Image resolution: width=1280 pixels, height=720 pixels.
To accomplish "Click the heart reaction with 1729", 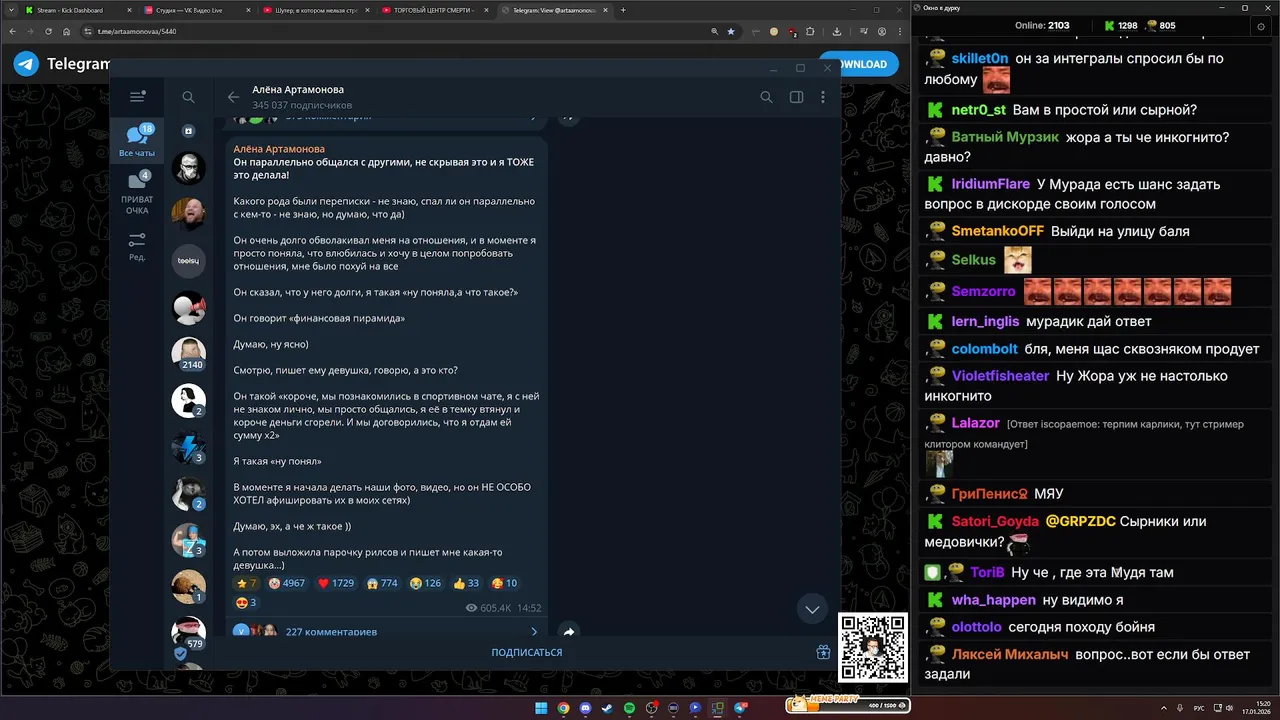I will click(x=335, y=583).
